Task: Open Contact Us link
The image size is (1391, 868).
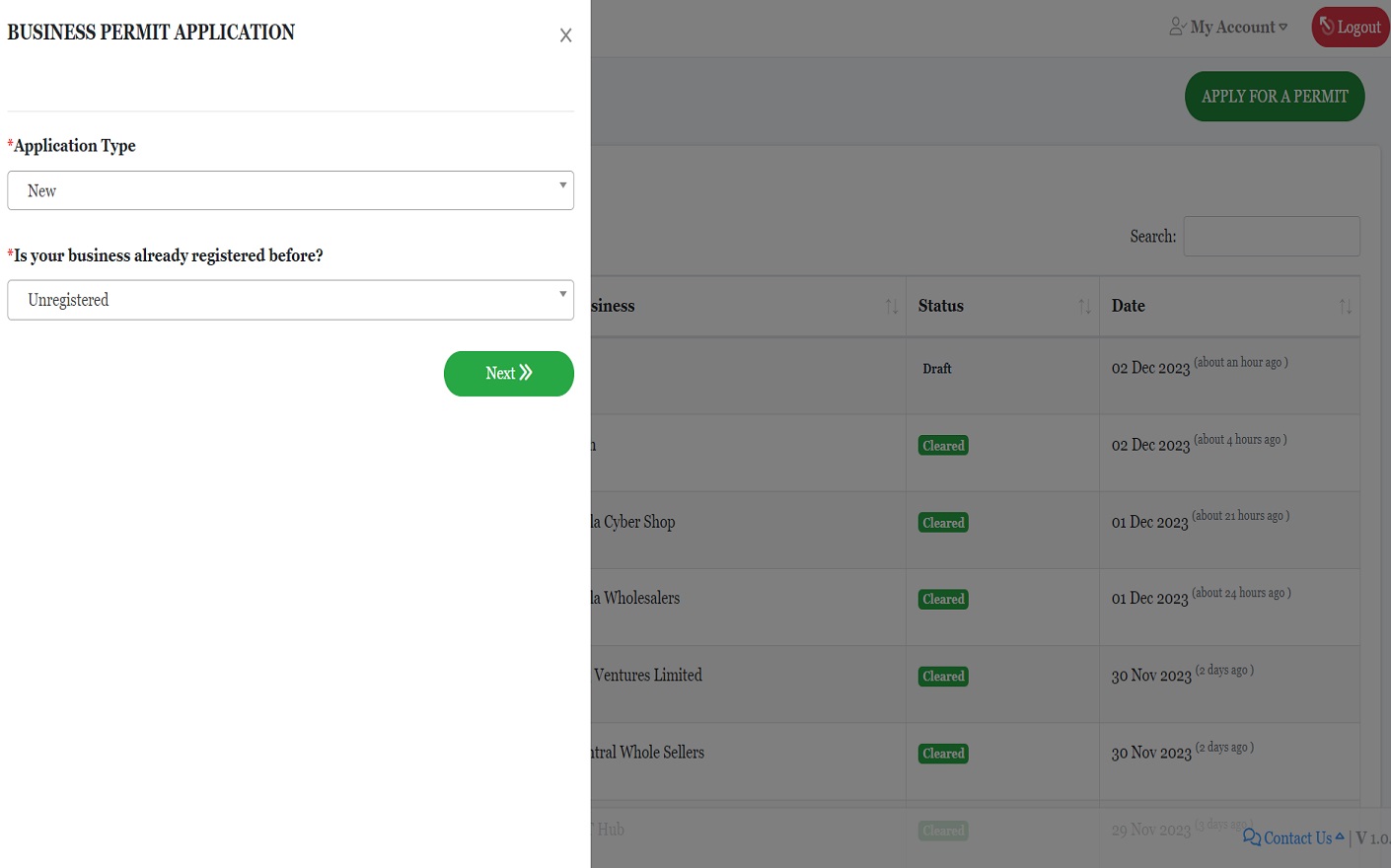Action: coord(1296,837)
